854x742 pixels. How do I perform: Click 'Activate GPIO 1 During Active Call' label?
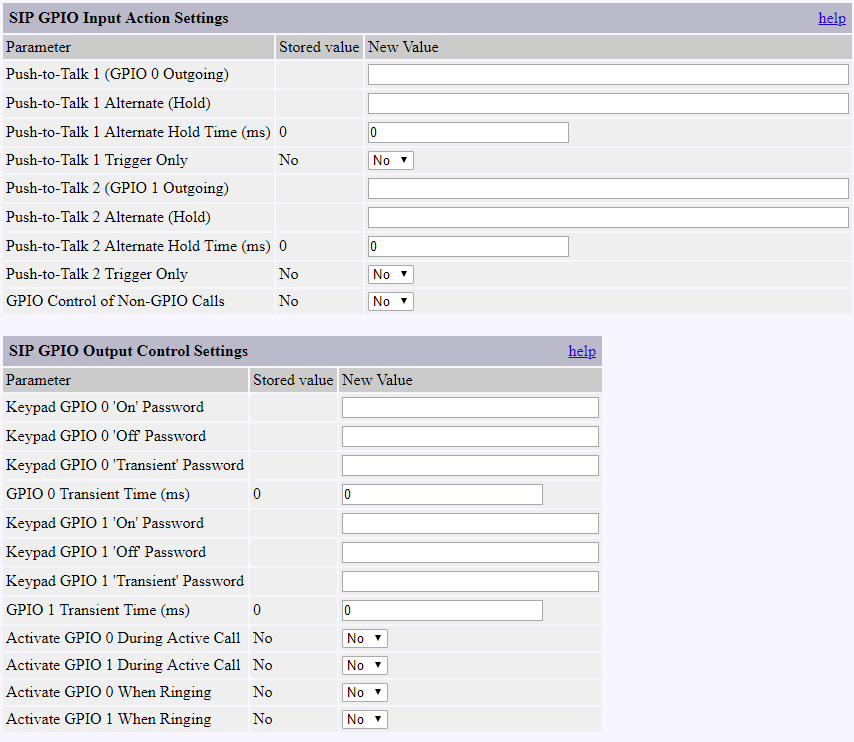pos(123,665)
